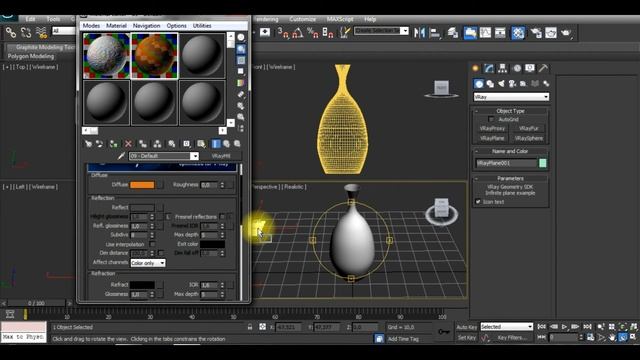The height and width of the screenshot is (360, 640).
Task: Click the VRaySphere object button
Action: pos(529,138)
